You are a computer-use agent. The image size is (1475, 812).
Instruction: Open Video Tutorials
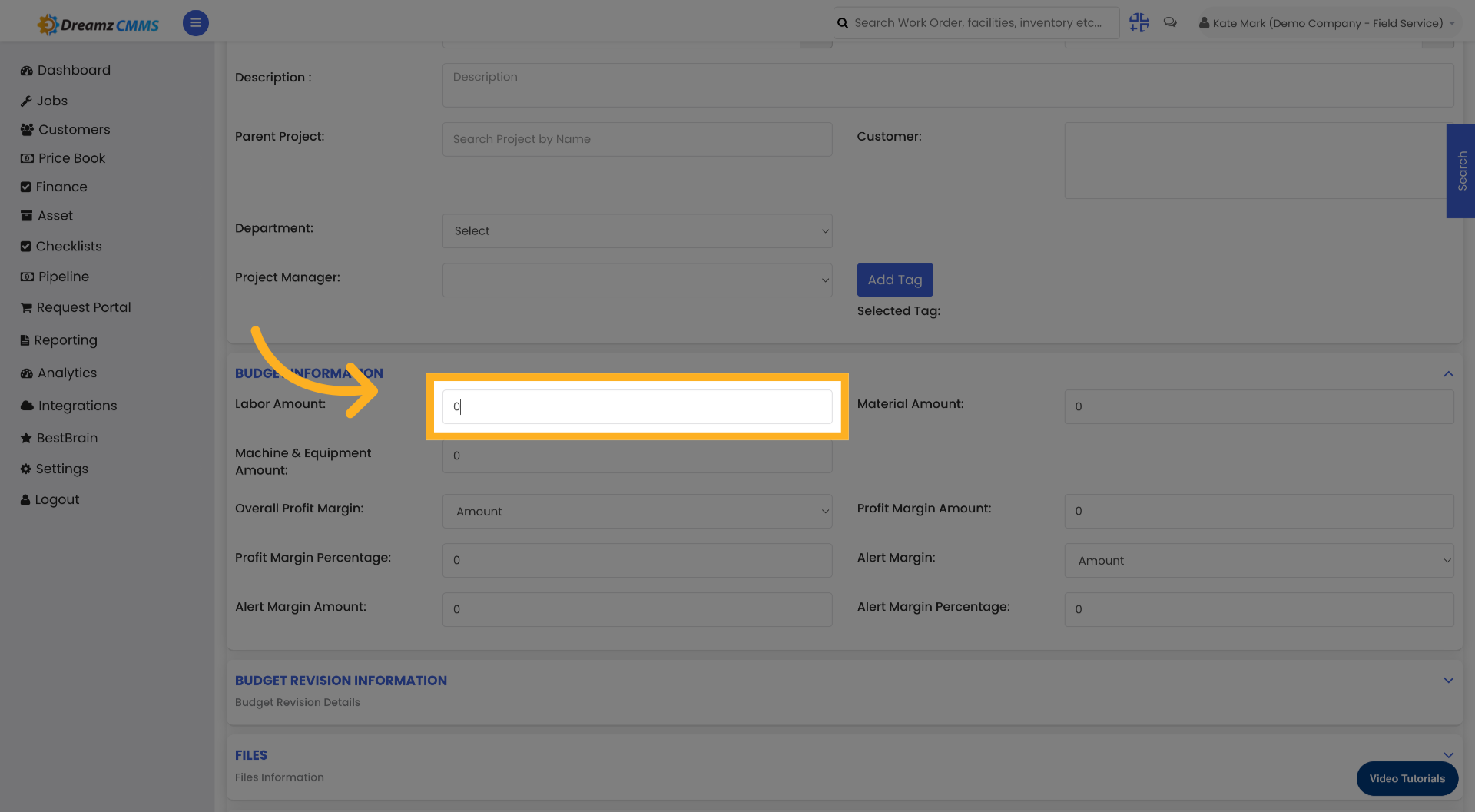tap(1407, 778)
